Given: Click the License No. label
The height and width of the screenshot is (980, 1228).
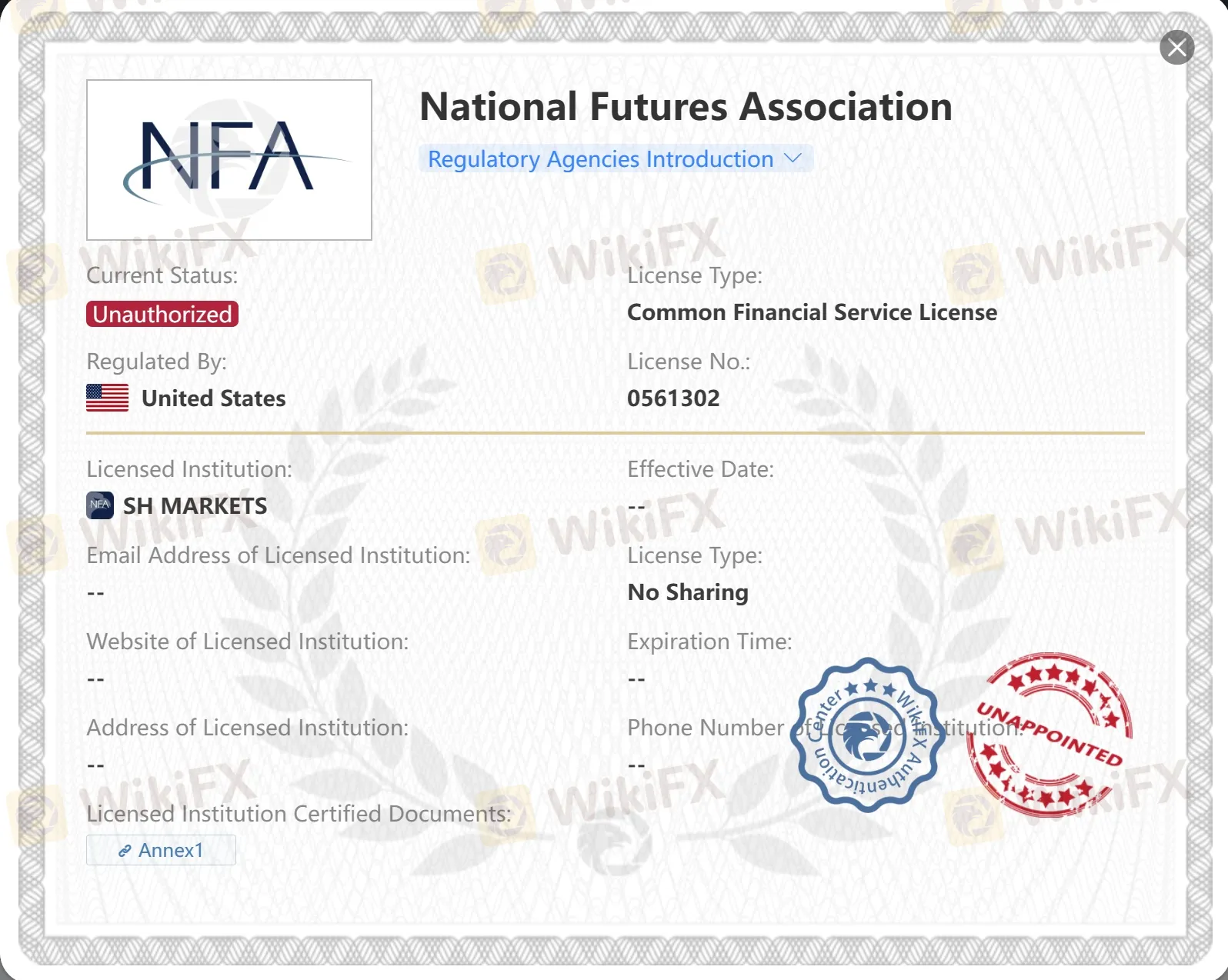Looking at the screenshot, I should point(689,362).
